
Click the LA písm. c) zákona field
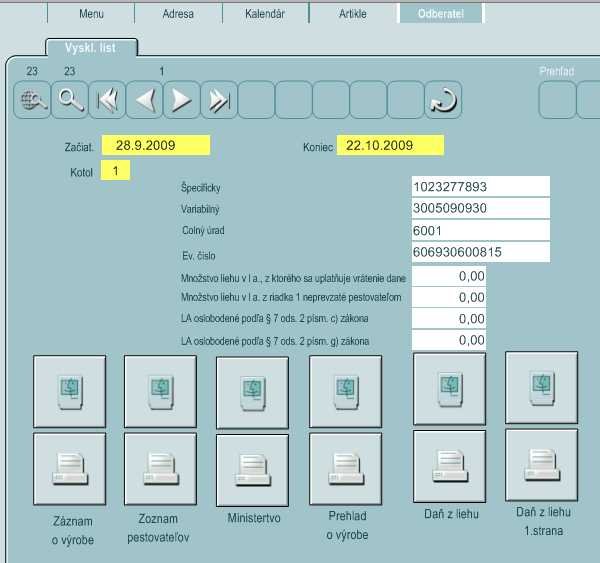tap(449, 319)
